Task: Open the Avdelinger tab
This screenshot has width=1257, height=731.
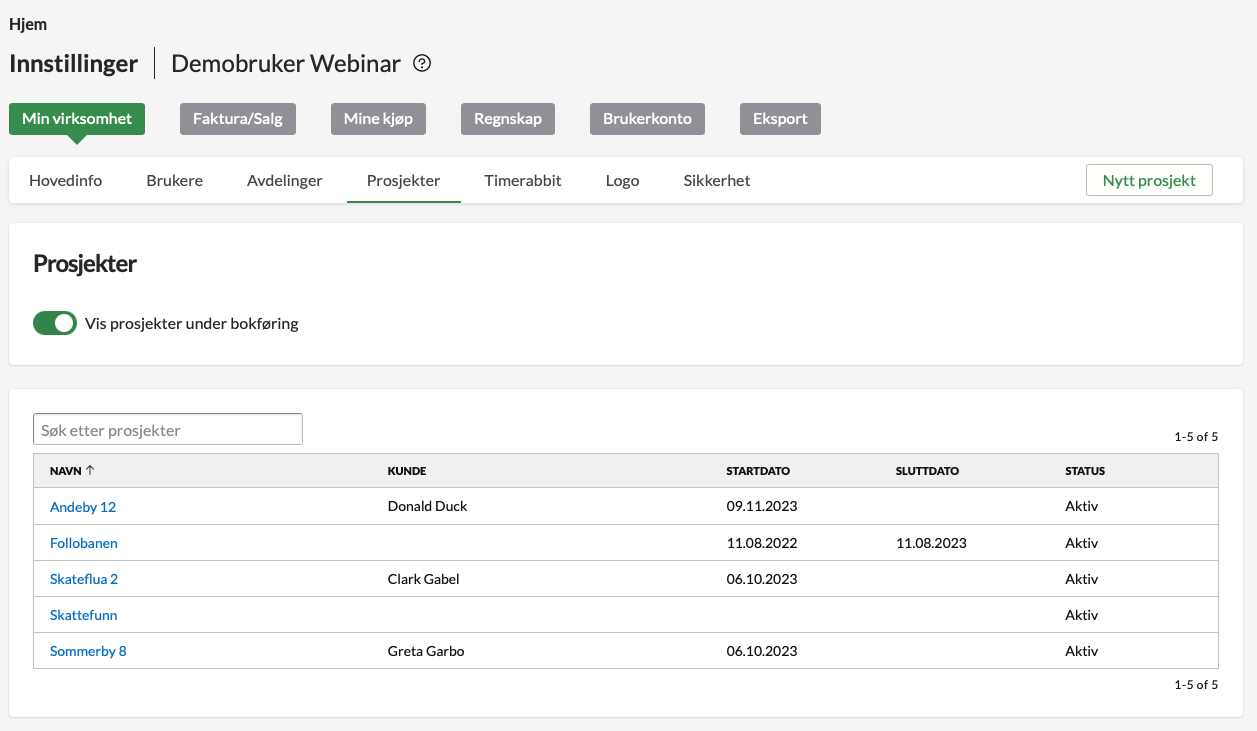Action: tap(284, 181)
